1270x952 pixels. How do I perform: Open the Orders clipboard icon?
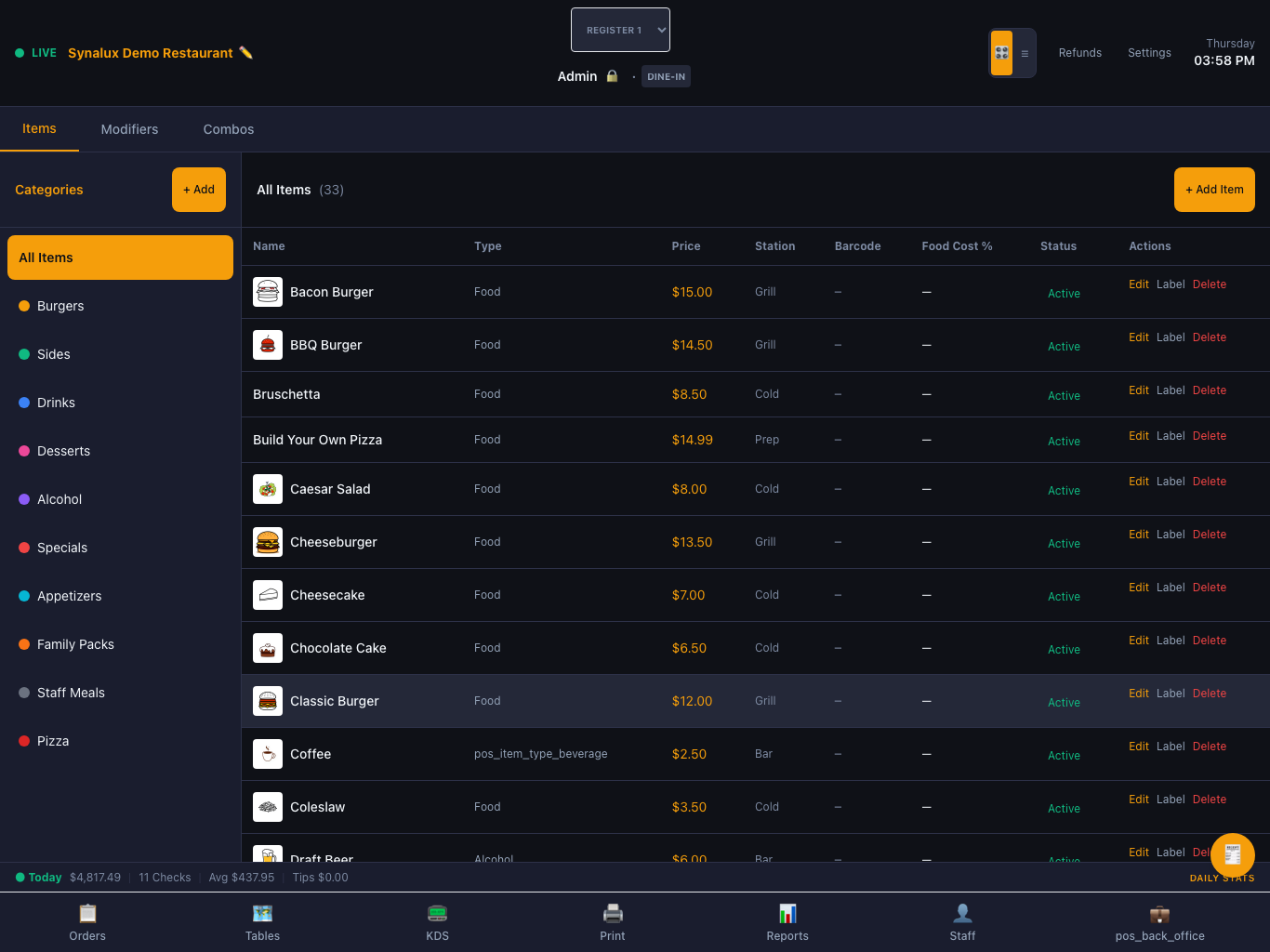[87, 914]
